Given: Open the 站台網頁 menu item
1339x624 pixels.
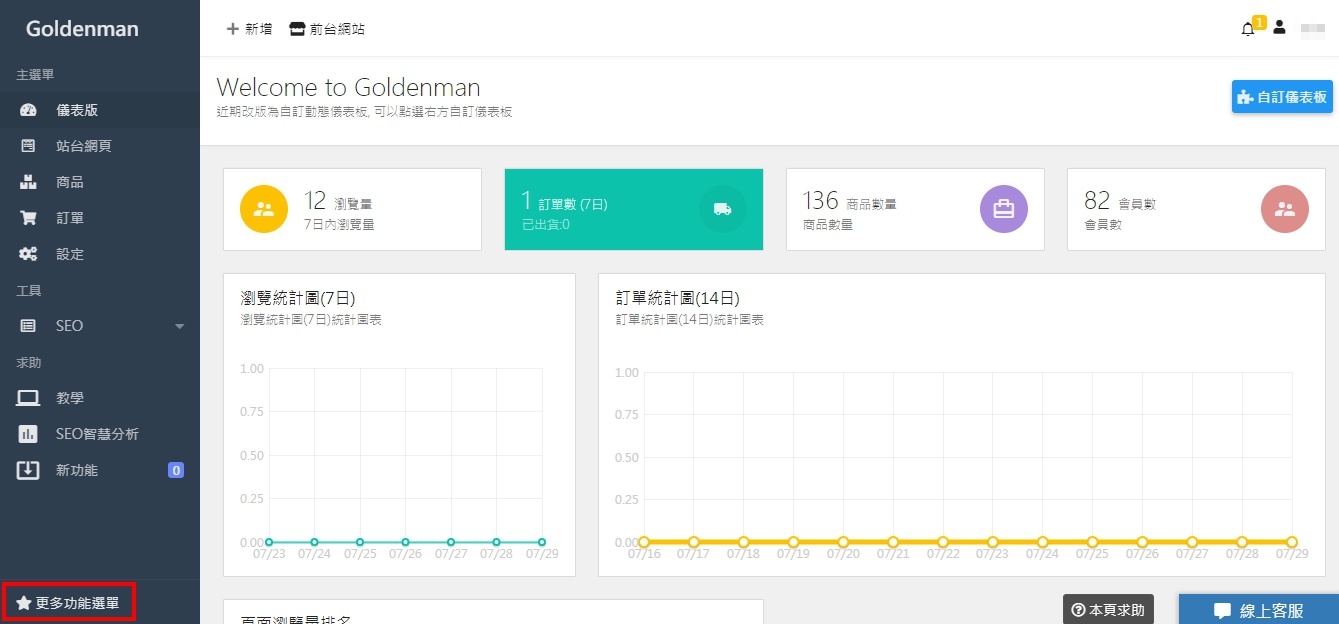Looking at the screenshot, I should (x=100, y=146).
